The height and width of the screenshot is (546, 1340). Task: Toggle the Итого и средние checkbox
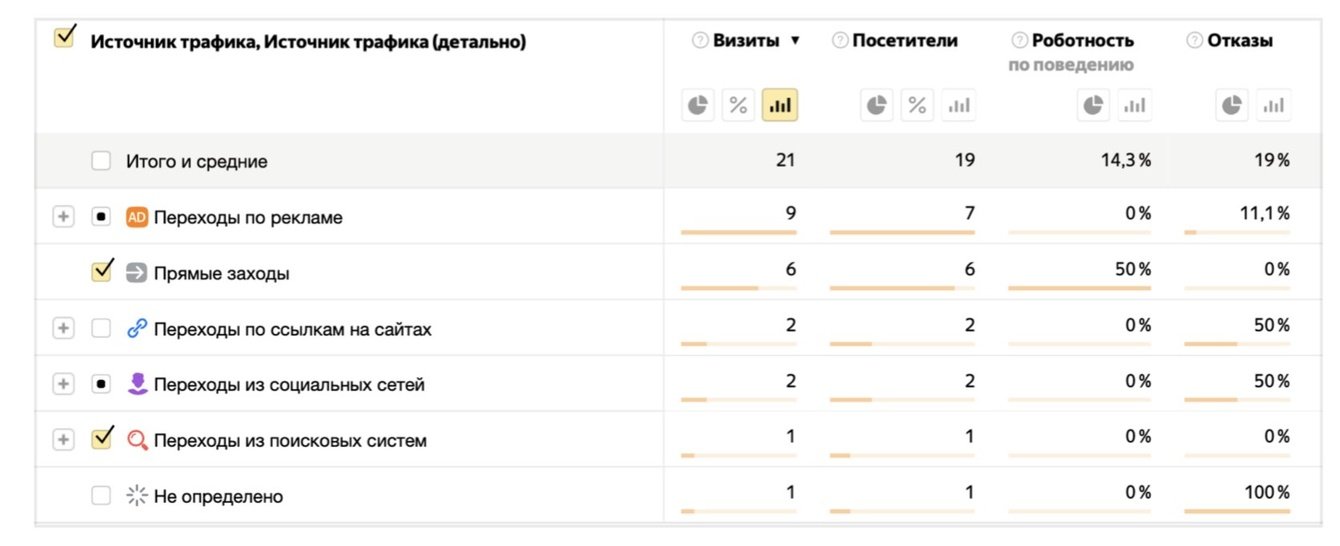click(x=101, y=161)
